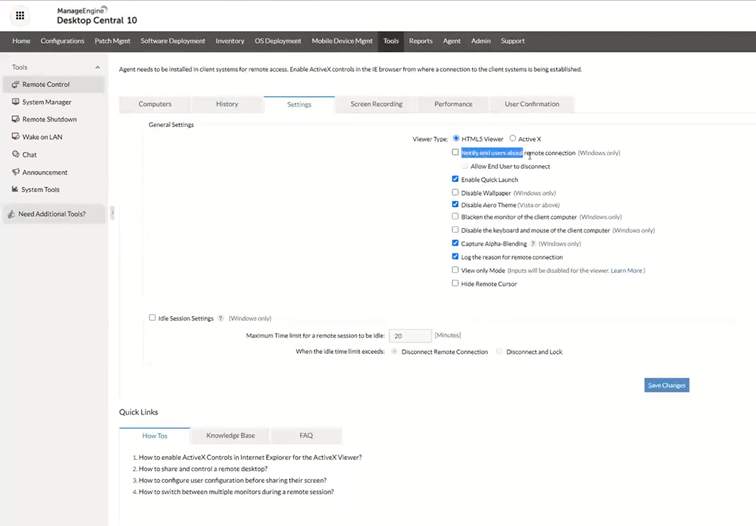This screenshot has width=756, height=526.
Task: Open How to share and control remote desktop
Action: 203,469
